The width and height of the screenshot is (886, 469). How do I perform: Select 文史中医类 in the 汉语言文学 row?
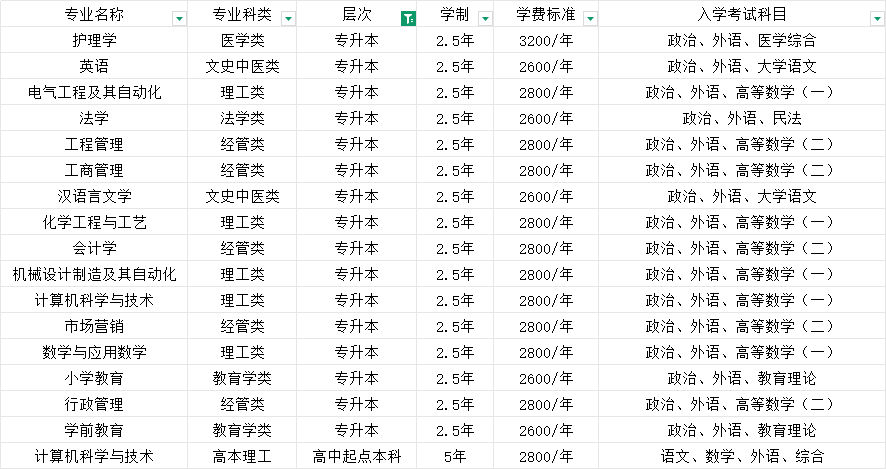(x=242, y=196)
